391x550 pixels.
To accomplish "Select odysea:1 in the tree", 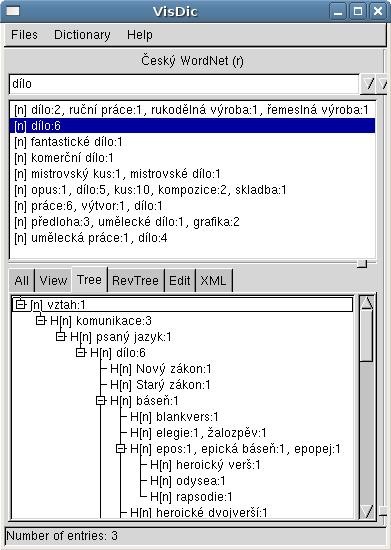I will (x=188, y=481).
